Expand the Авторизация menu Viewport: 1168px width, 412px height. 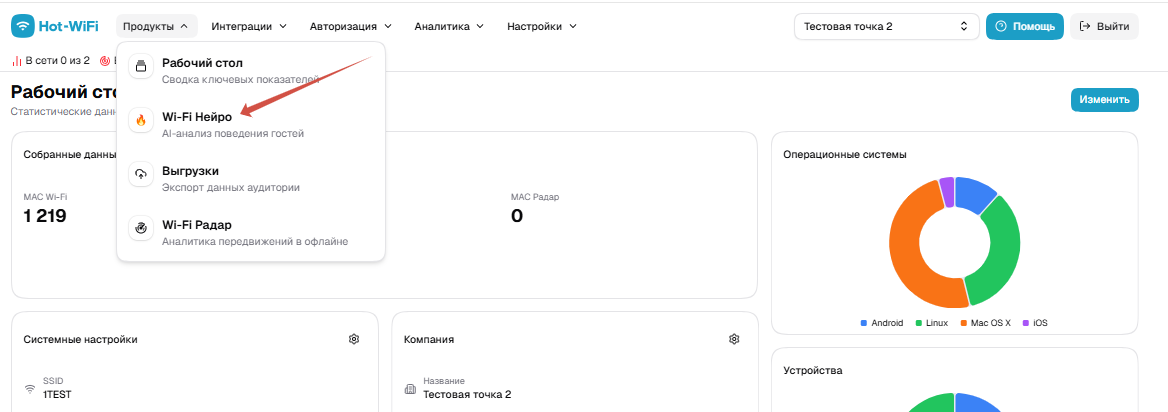click(350, 26)
